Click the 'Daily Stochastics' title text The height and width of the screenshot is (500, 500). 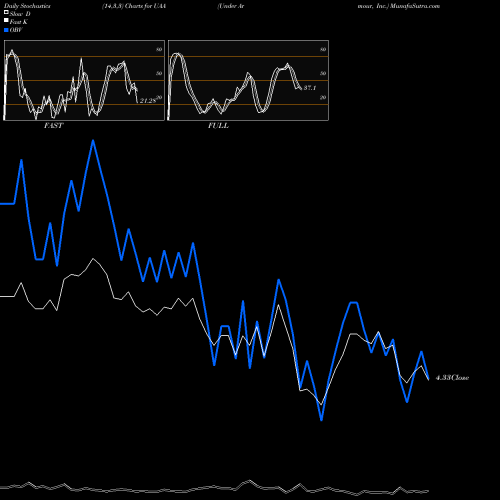click(x=27, y=6)
